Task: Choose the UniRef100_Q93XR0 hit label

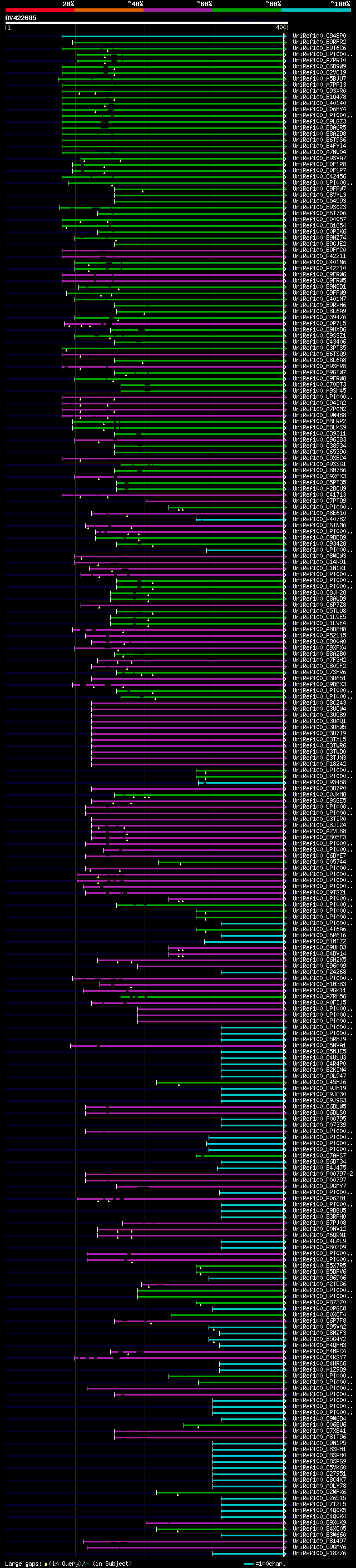Action: (319, 91)
